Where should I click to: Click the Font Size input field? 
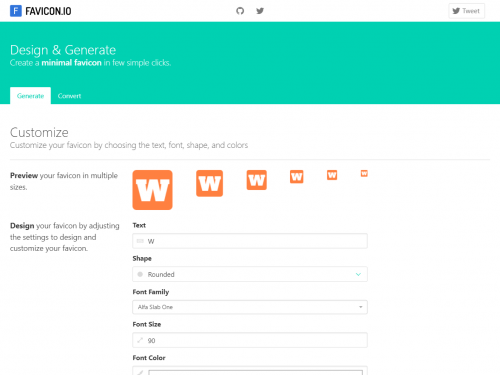(x=250, y=340)
